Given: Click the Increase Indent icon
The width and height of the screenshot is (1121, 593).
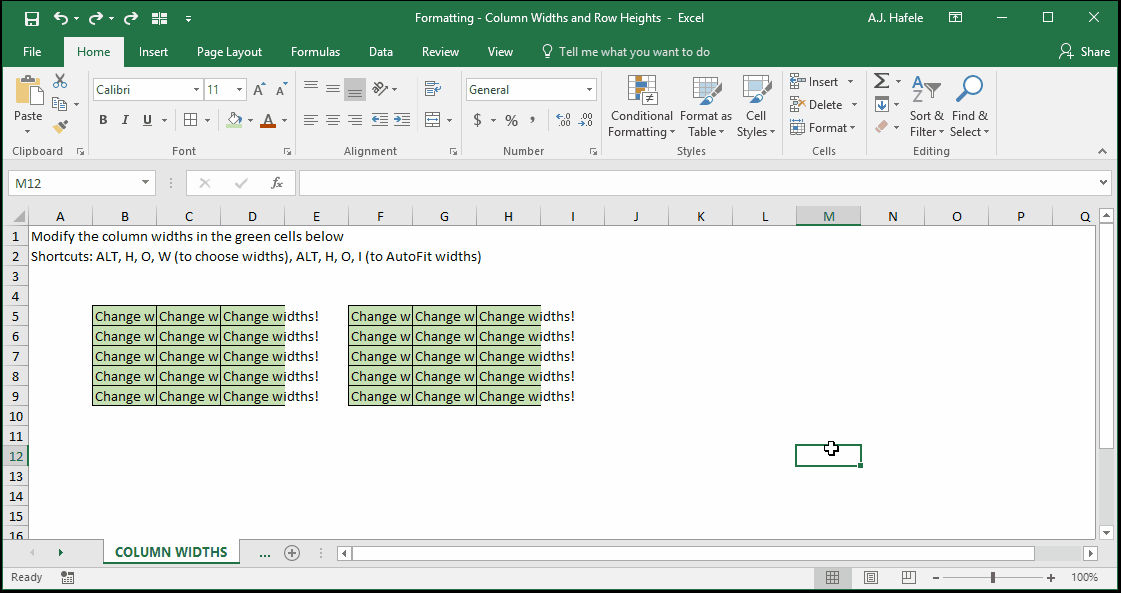Looking at the screenshot, I should (x=402, y=119).
